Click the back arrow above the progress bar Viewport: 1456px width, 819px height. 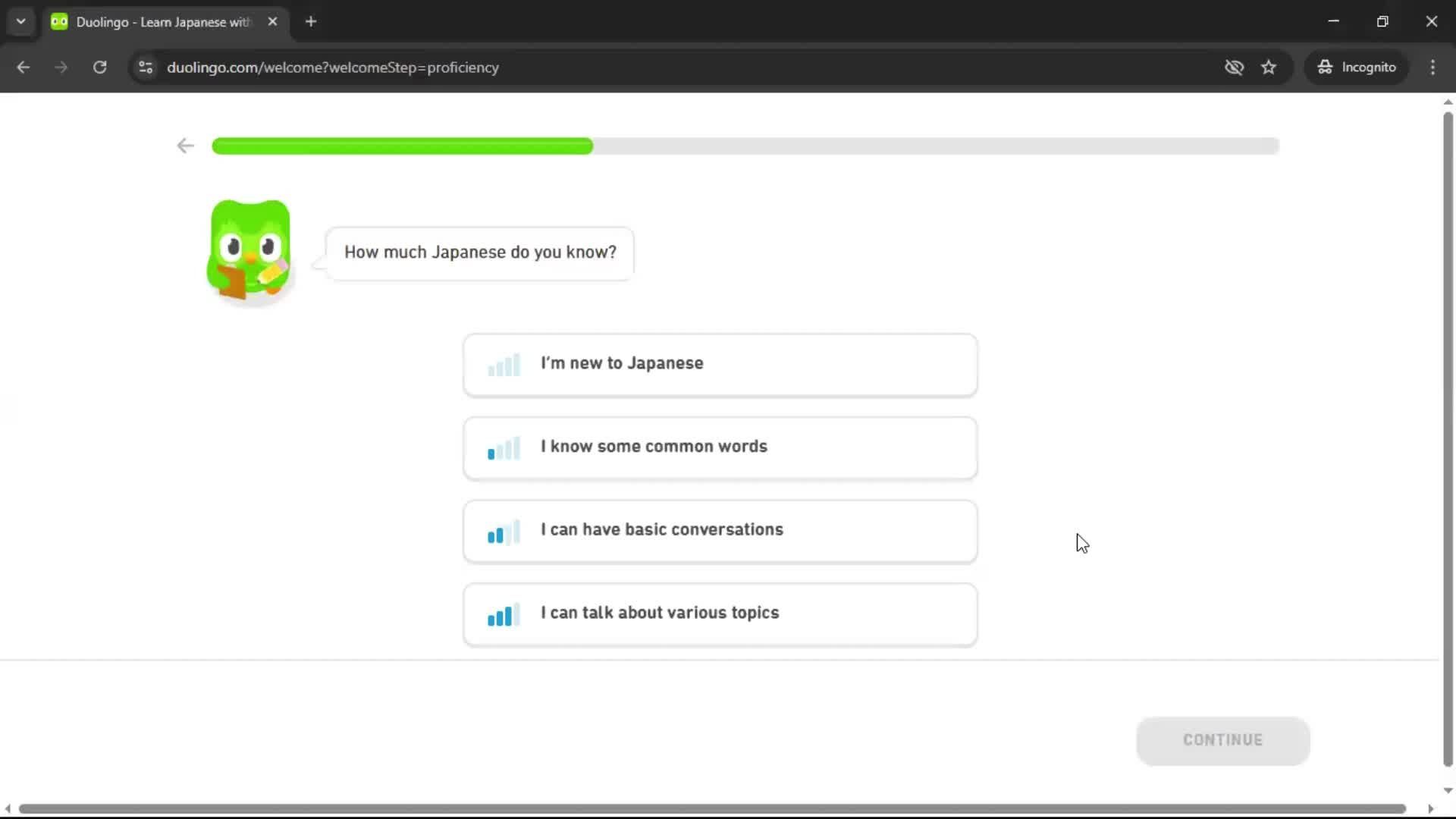click(184, 146)
